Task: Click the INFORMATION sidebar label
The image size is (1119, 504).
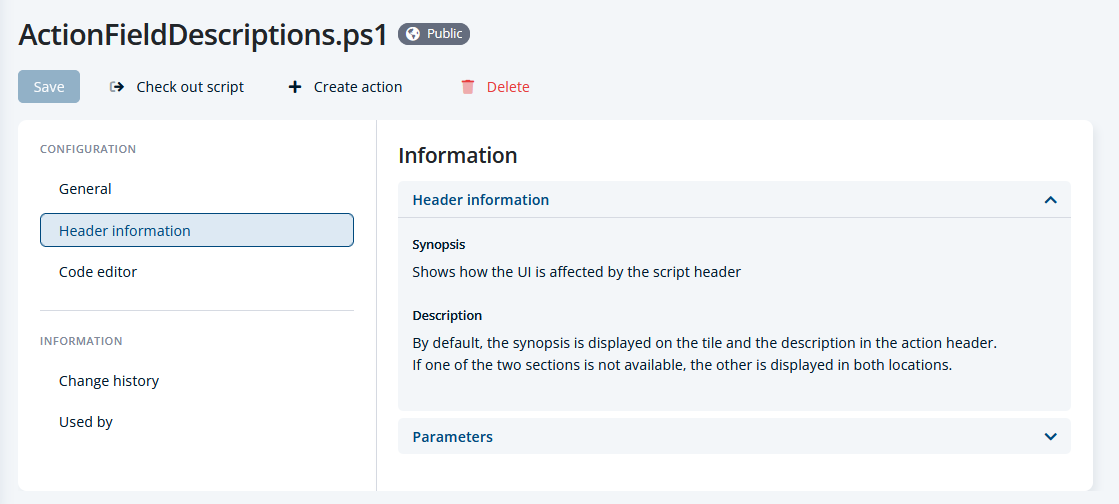Action: (81, 341)
